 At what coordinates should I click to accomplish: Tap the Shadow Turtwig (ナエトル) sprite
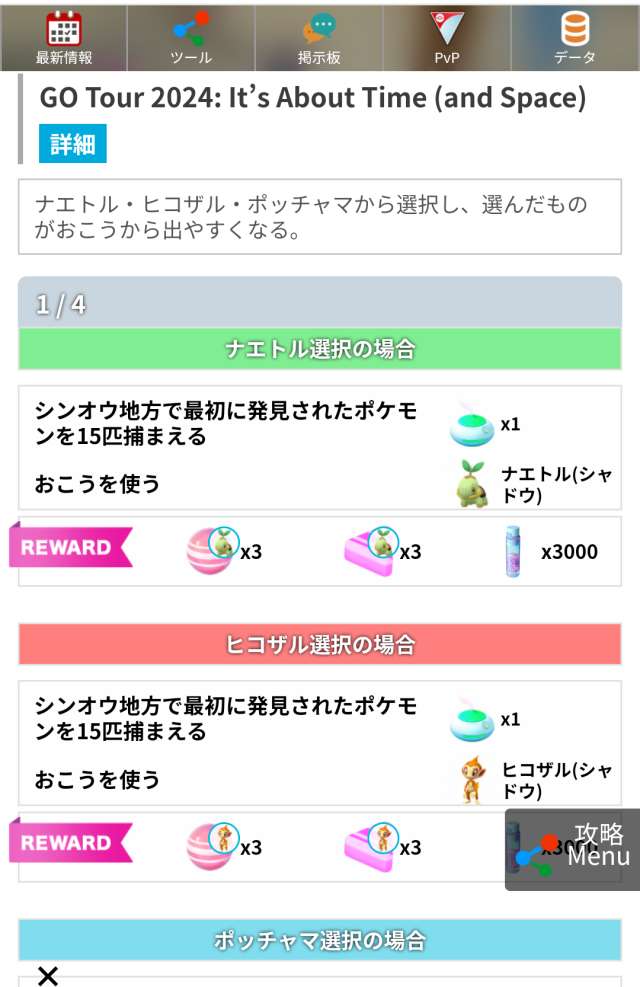(x=472, y=483)
